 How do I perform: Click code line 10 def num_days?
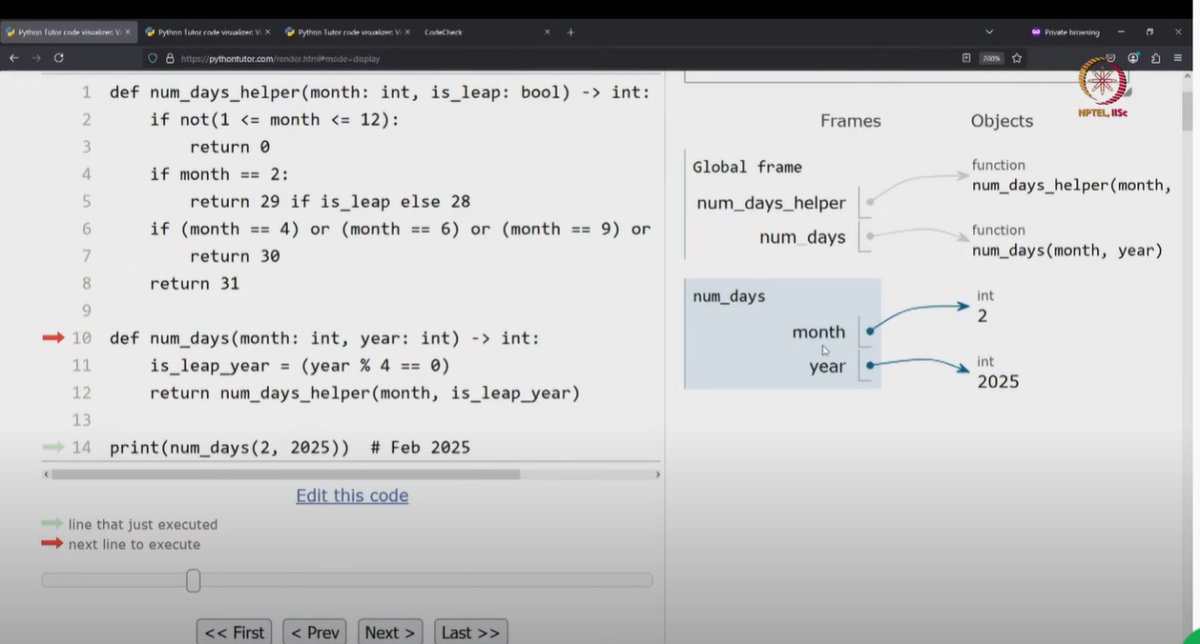[x=325, y=338]
